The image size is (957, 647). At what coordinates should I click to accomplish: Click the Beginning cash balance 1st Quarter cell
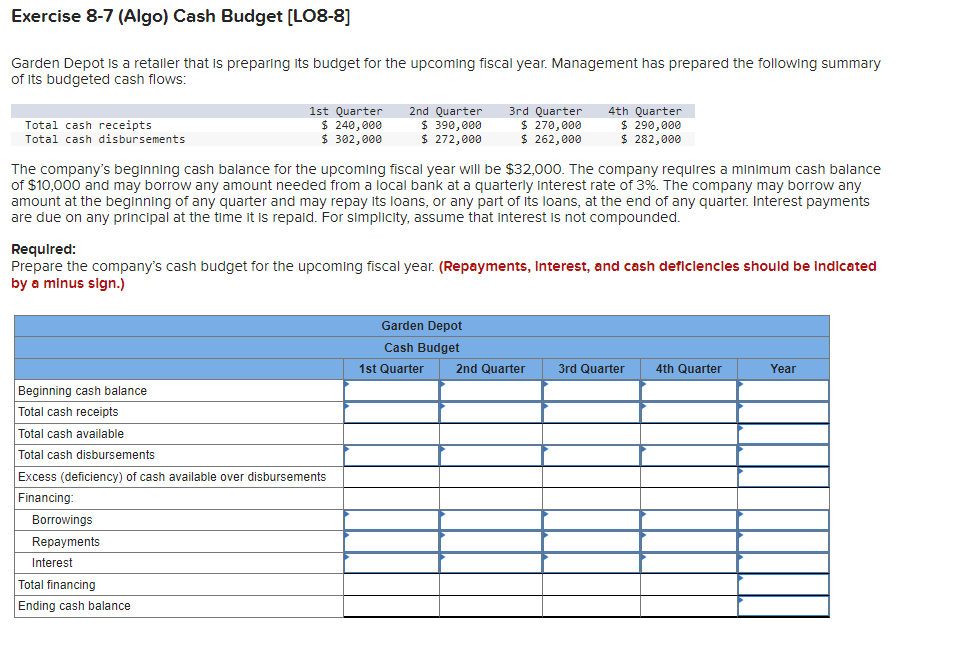pyautogui.click(x=391, y=390)
